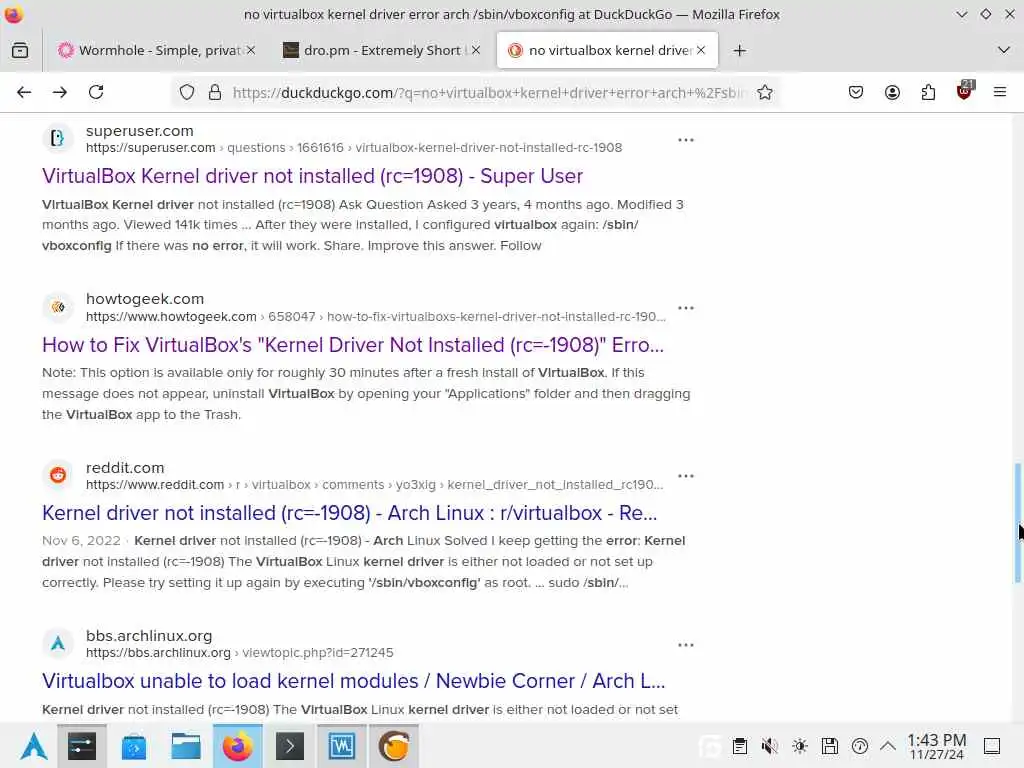
Task: Expand the hidden system tray icons arrow
Action: coord(888,746)
